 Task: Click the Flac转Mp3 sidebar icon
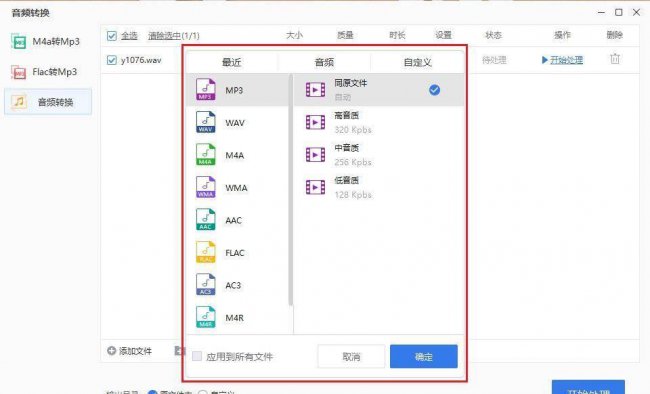pyautogui.click(x=19, y=72)
